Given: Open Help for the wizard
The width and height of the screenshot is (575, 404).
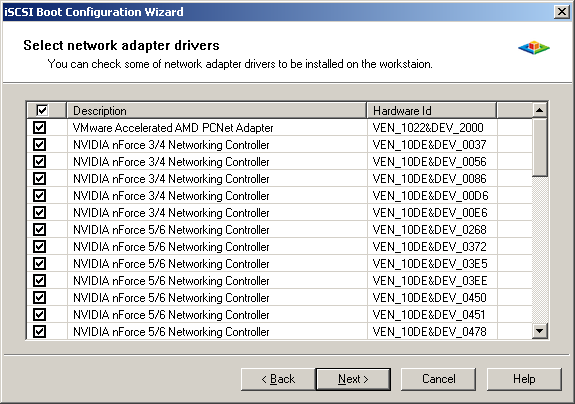Looking at the screenshot, I should [524, 379].
